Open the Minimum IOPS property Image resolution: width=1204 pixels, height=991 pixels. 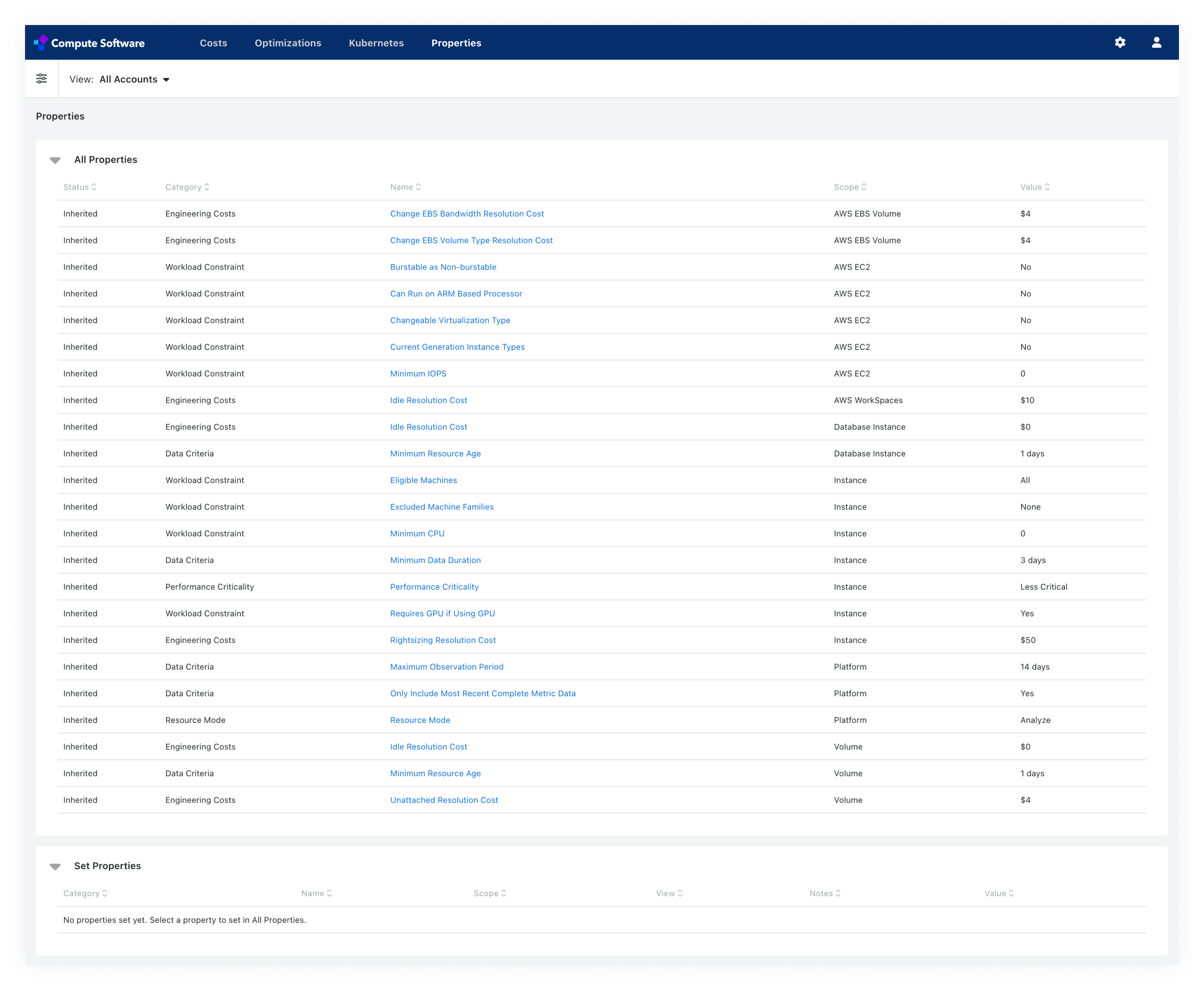(x=418, y=374)
